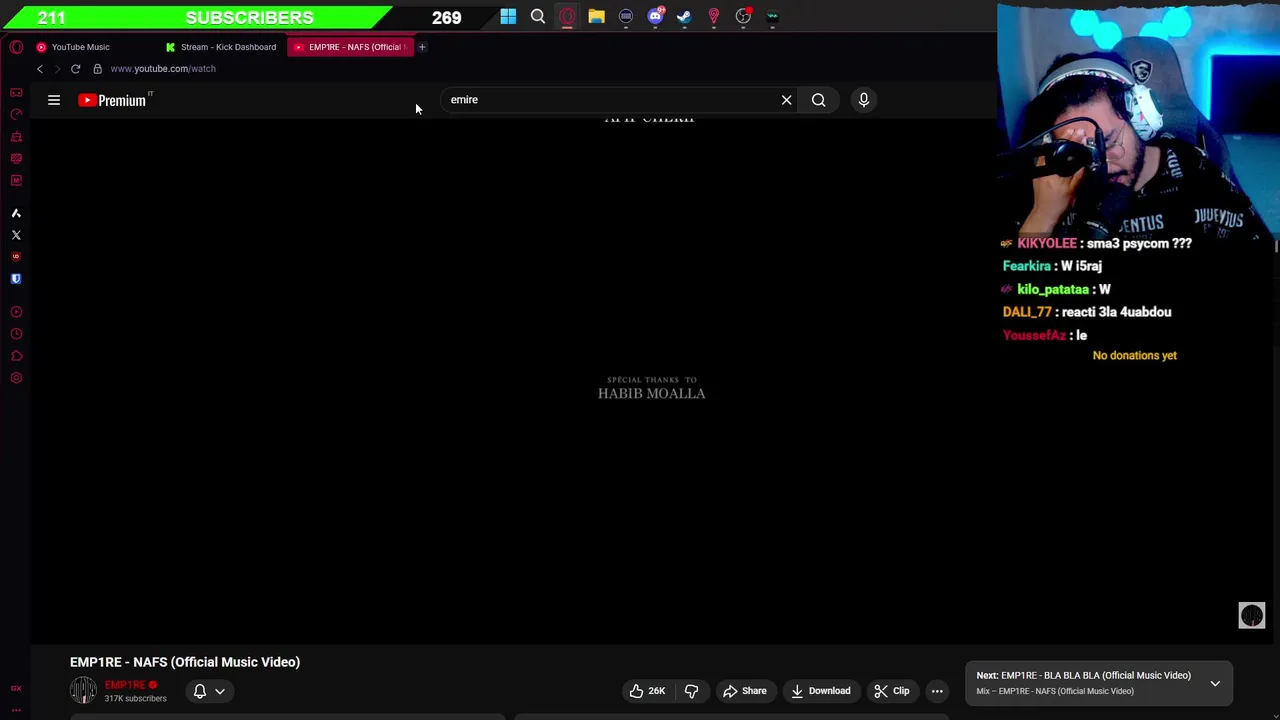Open EMP1RE channel name link
The width and height of the screenshot is (1280, 720).
coord(125,685)
